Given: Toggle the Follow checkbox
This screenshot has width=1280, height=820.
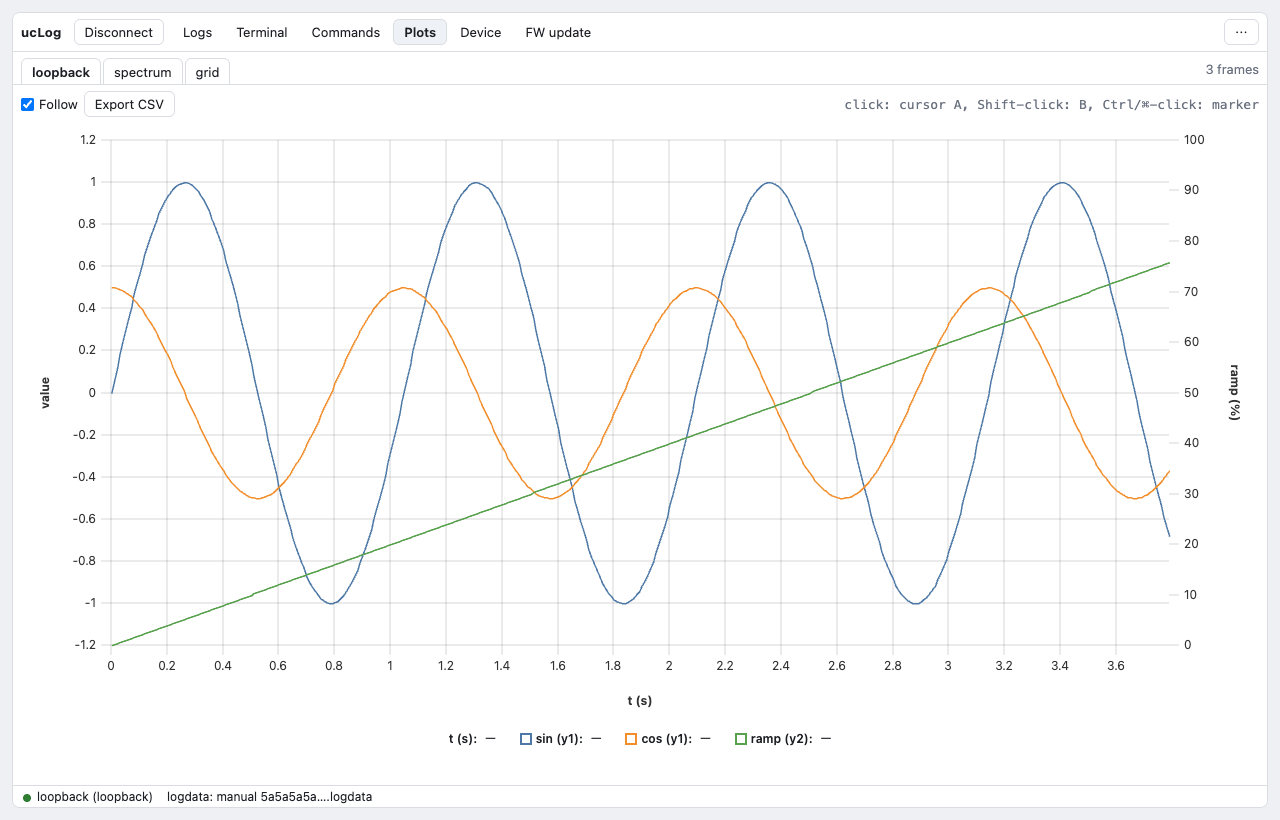Looking at the screenshot, I should [28, 104].
